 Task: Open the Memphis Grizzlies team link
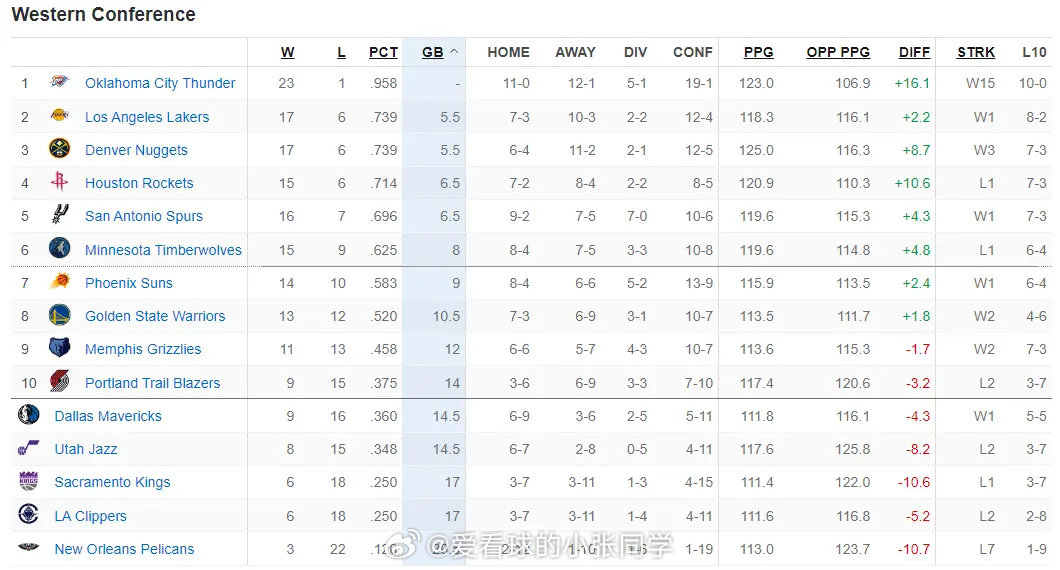pos(143,350)
